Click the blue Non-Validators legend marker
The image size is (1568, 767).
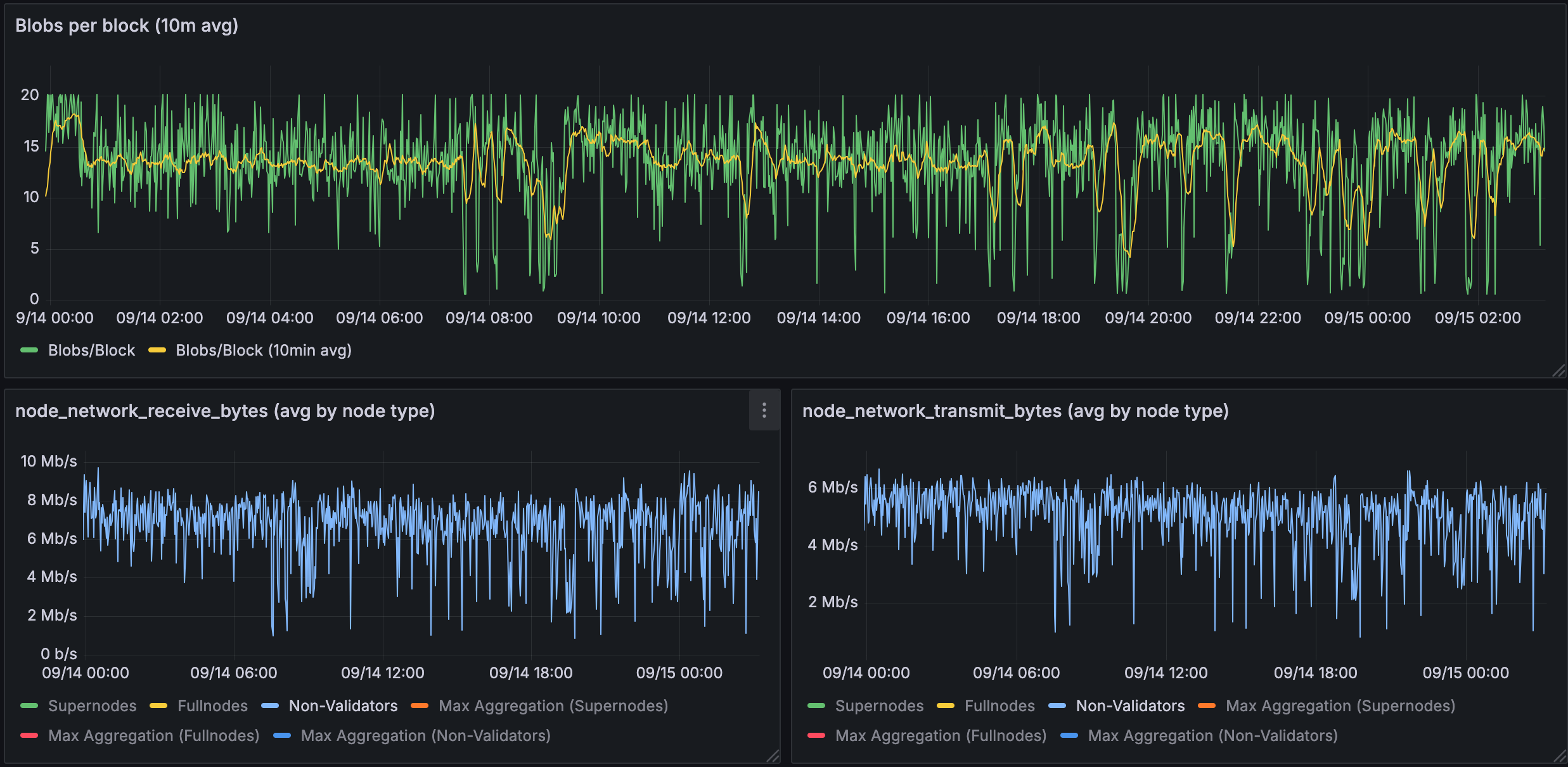272,706
